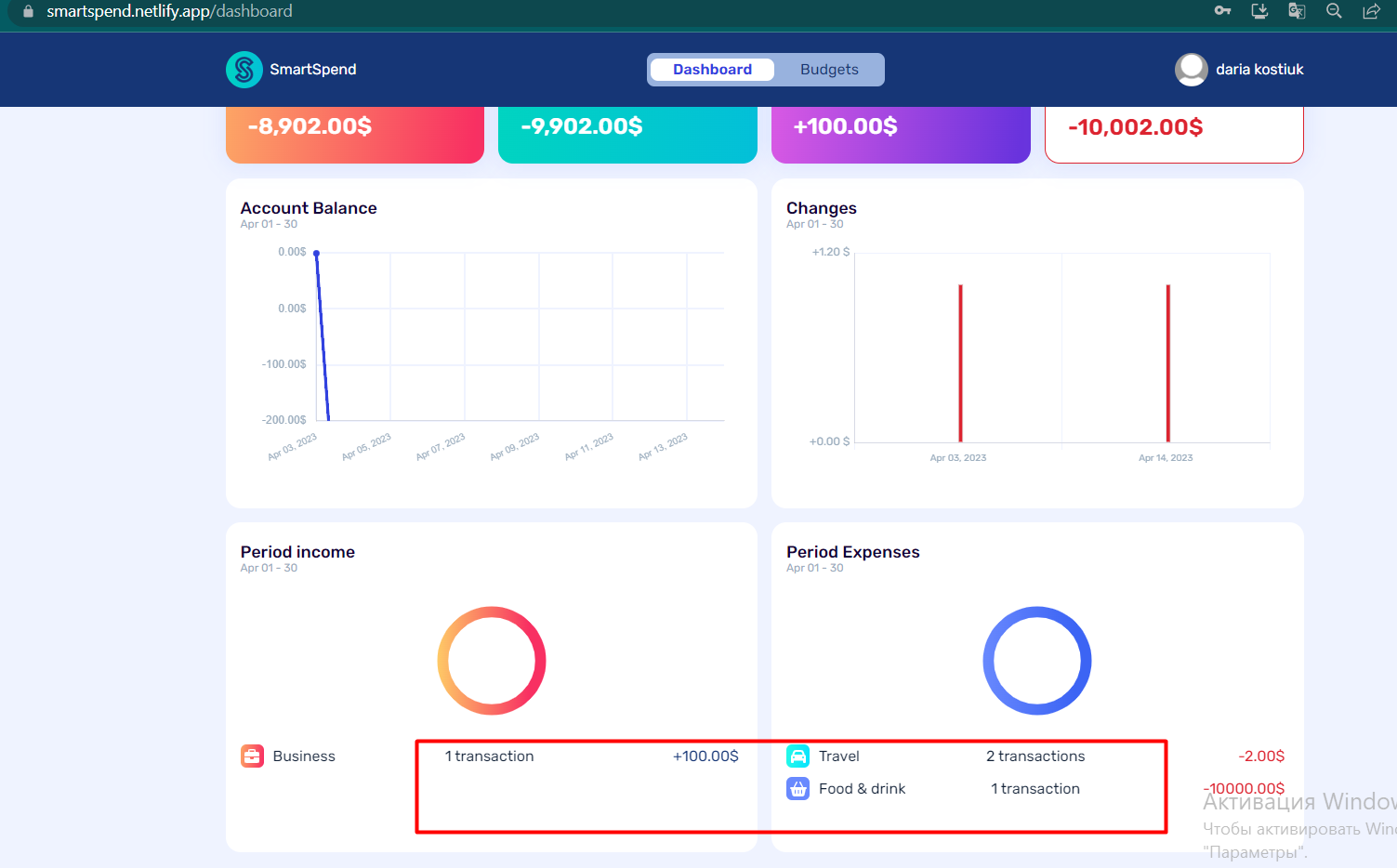1397x868 pixels.
Task: Click the share icon in the toolbar
Action: (1371, 11)
